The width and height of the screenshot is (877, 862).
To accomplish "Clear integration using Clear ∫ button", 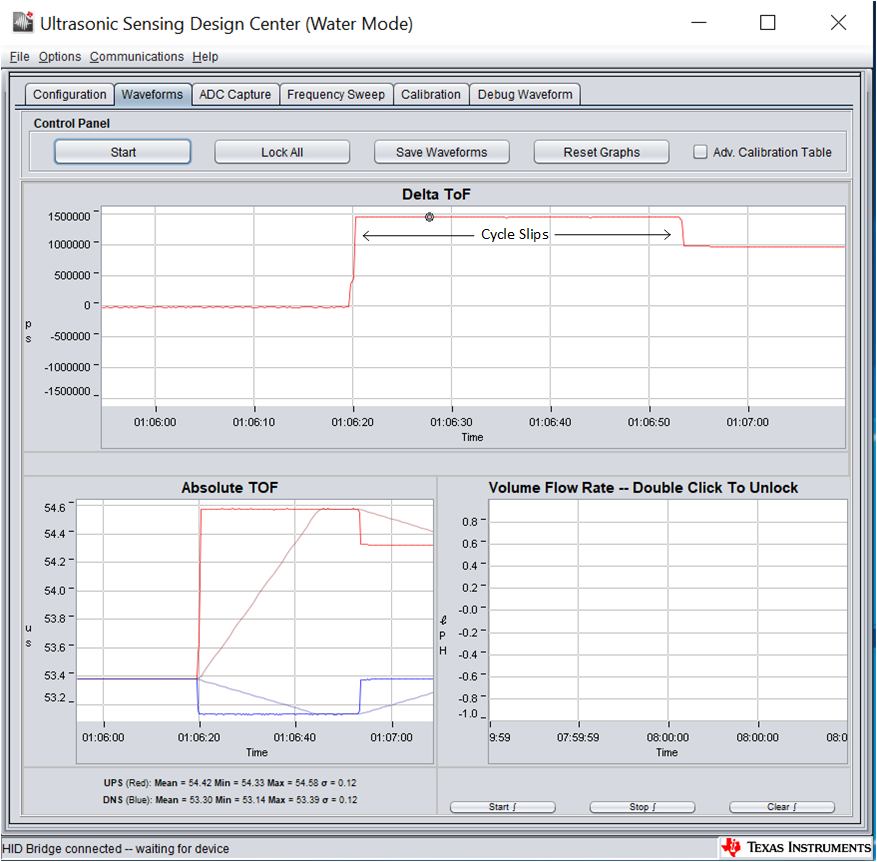I will [782, 807].
